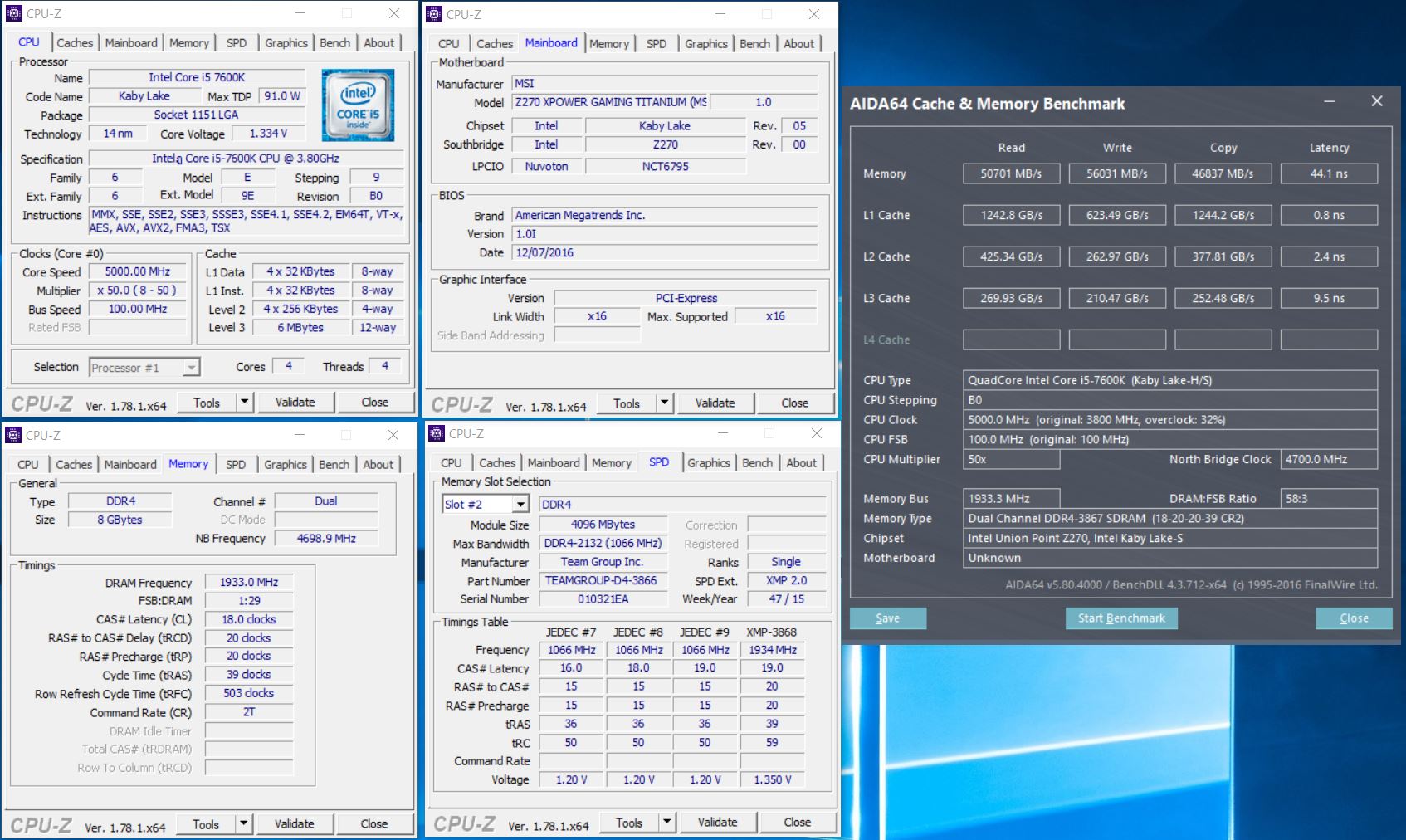This screenshot has height=840, width=1406.
Task: Click Memory Type field in AIDA64
Action: tap(1170, 518)
